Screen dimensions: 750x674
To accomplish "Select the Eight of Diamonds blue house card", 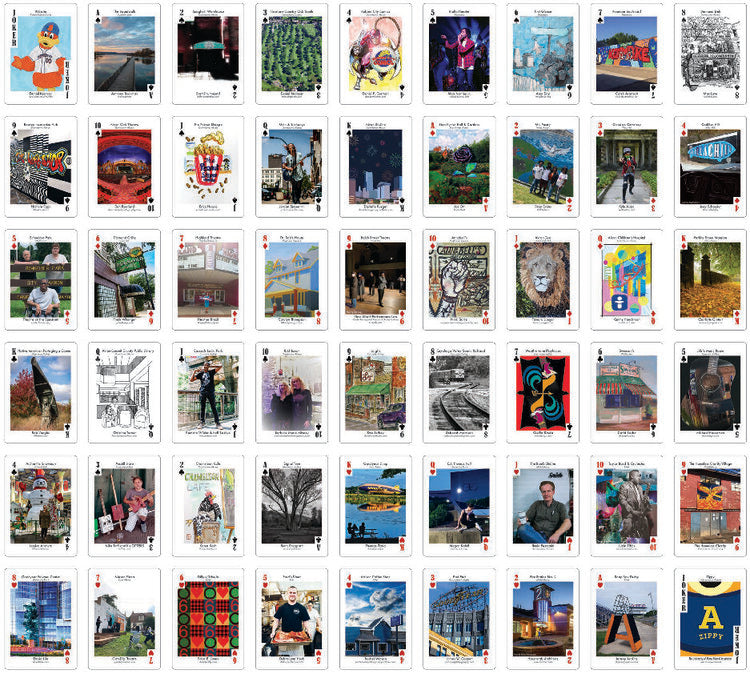I will point(292,280).
